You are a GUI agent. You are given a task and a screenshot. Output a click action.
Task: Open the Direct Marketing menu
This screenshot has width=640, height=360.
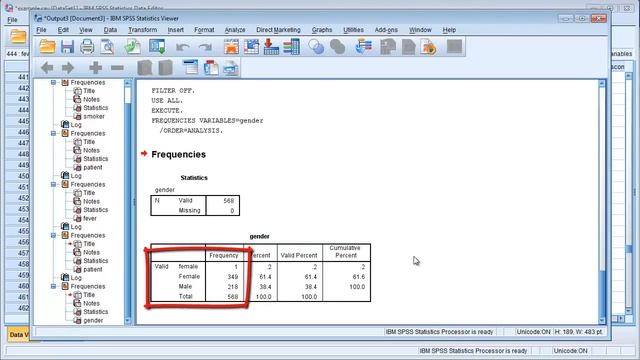click(278, 30)
